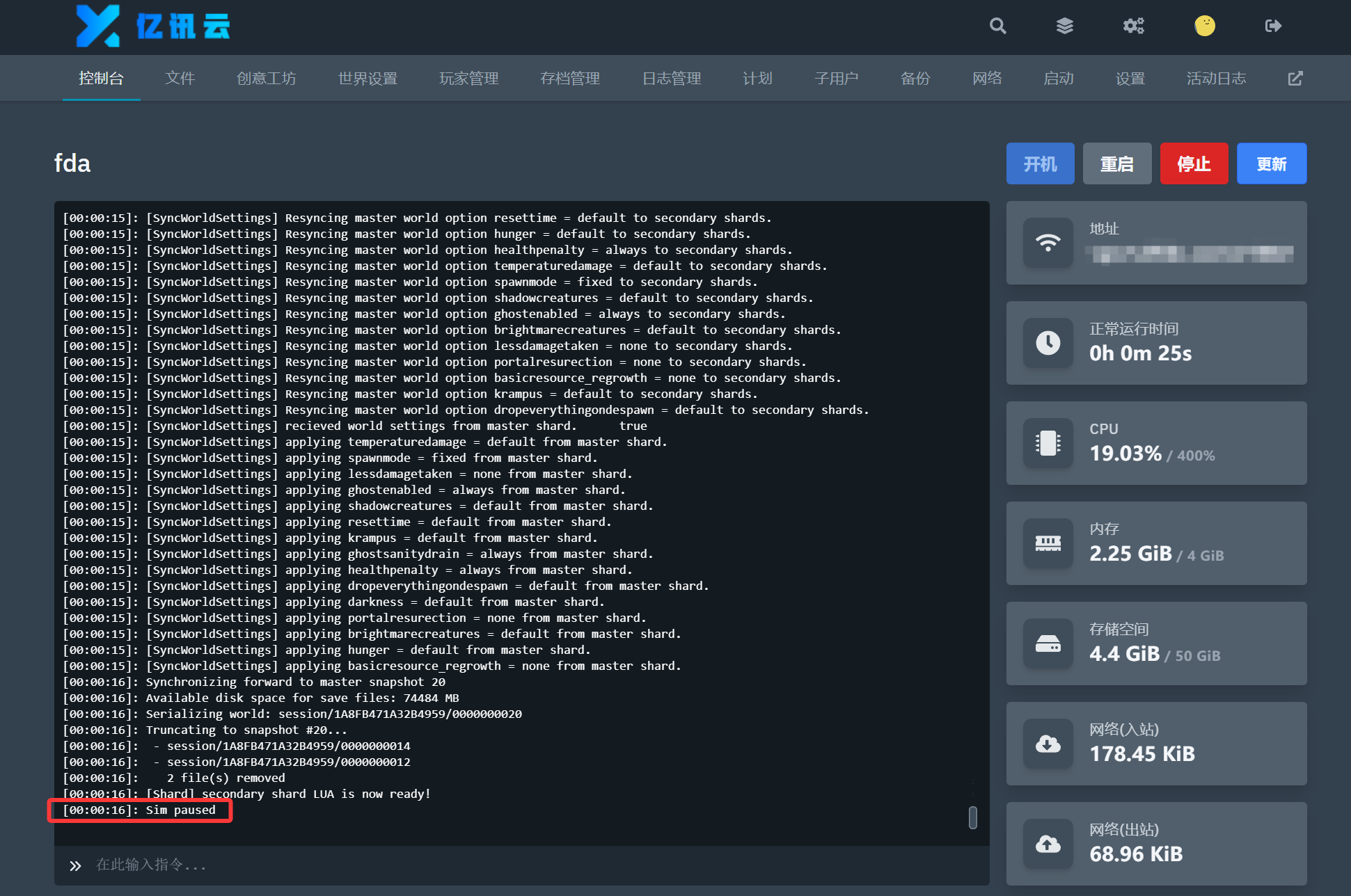
Task: Click the 亿讯云 logo
Action: click(x=153, y=26)
